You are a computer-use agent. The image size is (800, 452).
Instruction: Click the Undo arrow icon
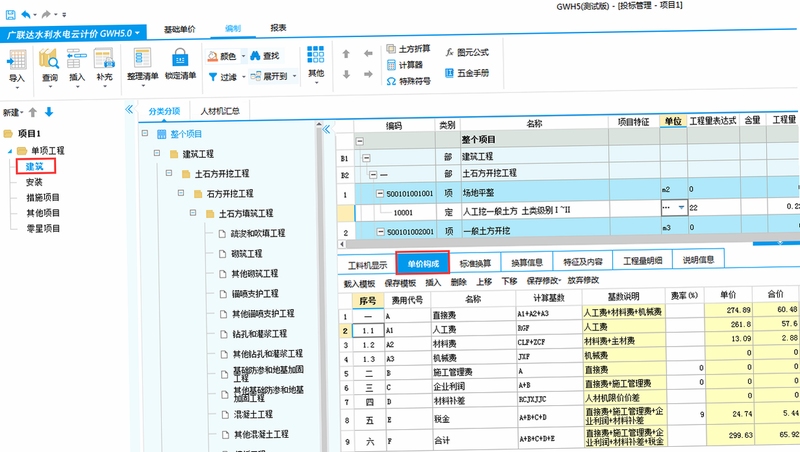point(25,15)
